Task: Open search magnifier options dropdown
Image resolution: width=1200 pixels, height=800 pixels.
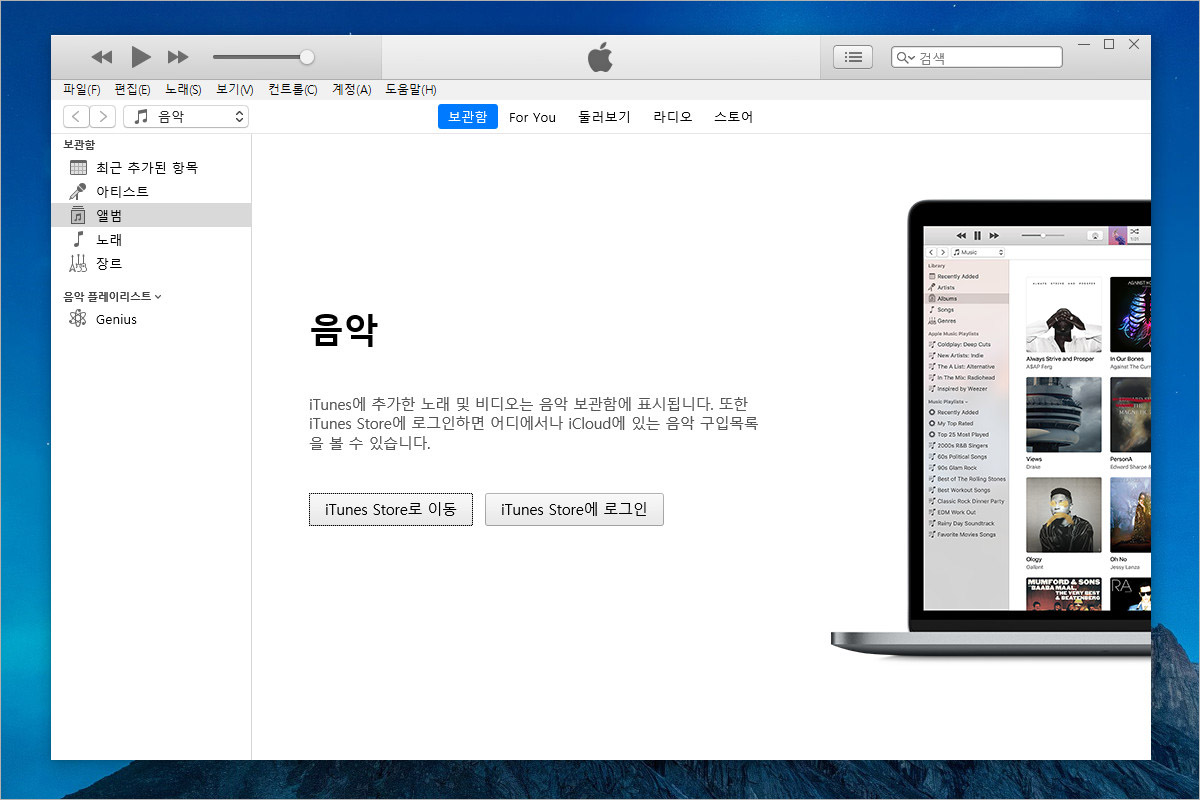Action: [905, 58]
